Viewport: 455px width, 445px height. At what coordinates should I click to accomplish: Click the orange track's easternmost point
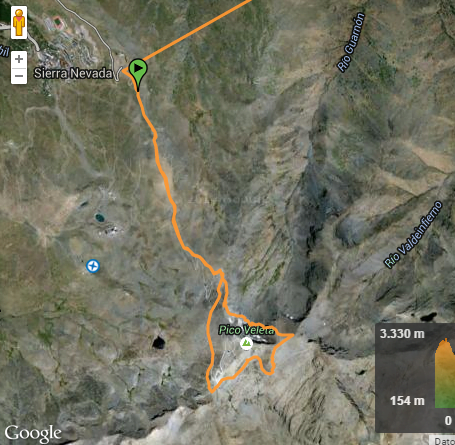click(292, 335)
